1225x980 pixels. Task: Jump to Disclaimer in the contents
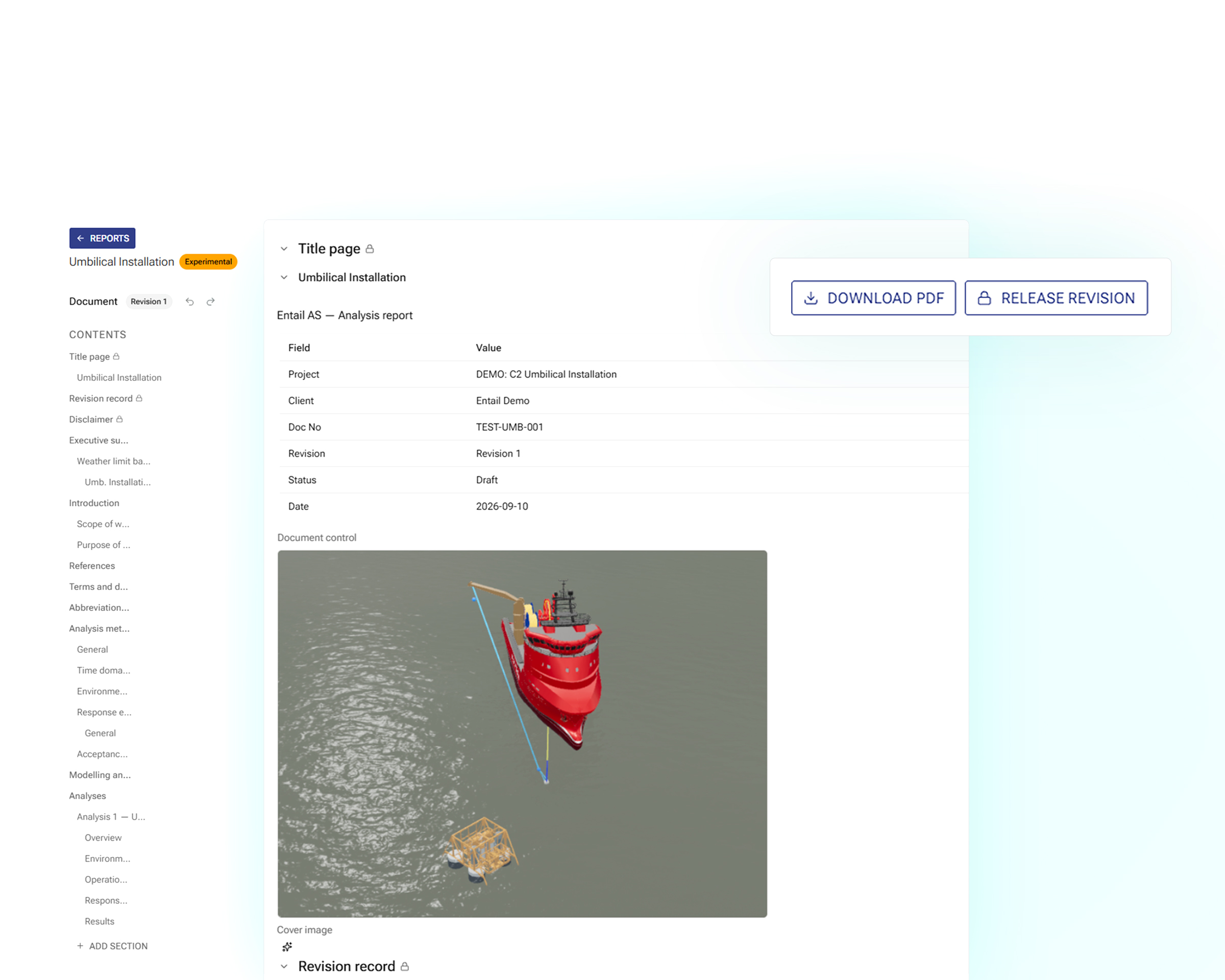(91, 419)
